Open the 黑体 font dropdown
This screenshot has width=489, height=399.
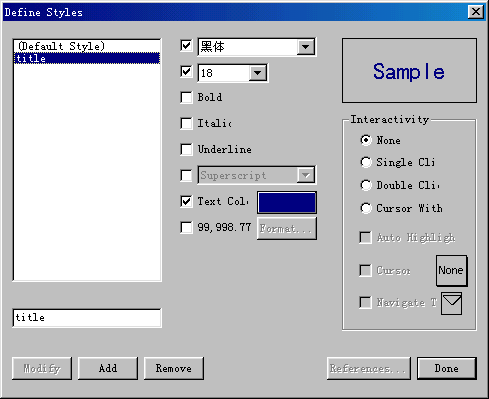pyautogui.click(x=306, y=47)
